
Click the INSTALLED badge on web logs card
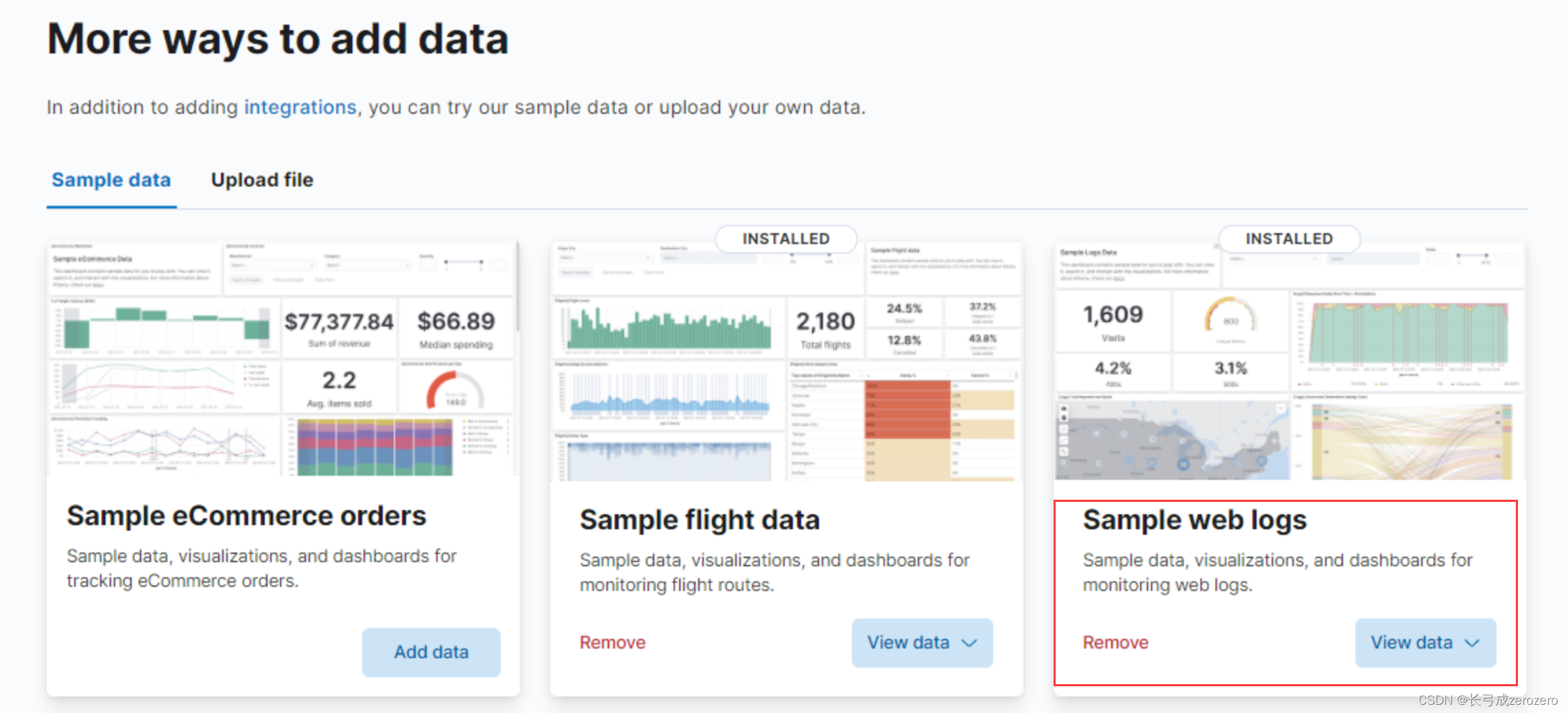tap(1290, 239)
